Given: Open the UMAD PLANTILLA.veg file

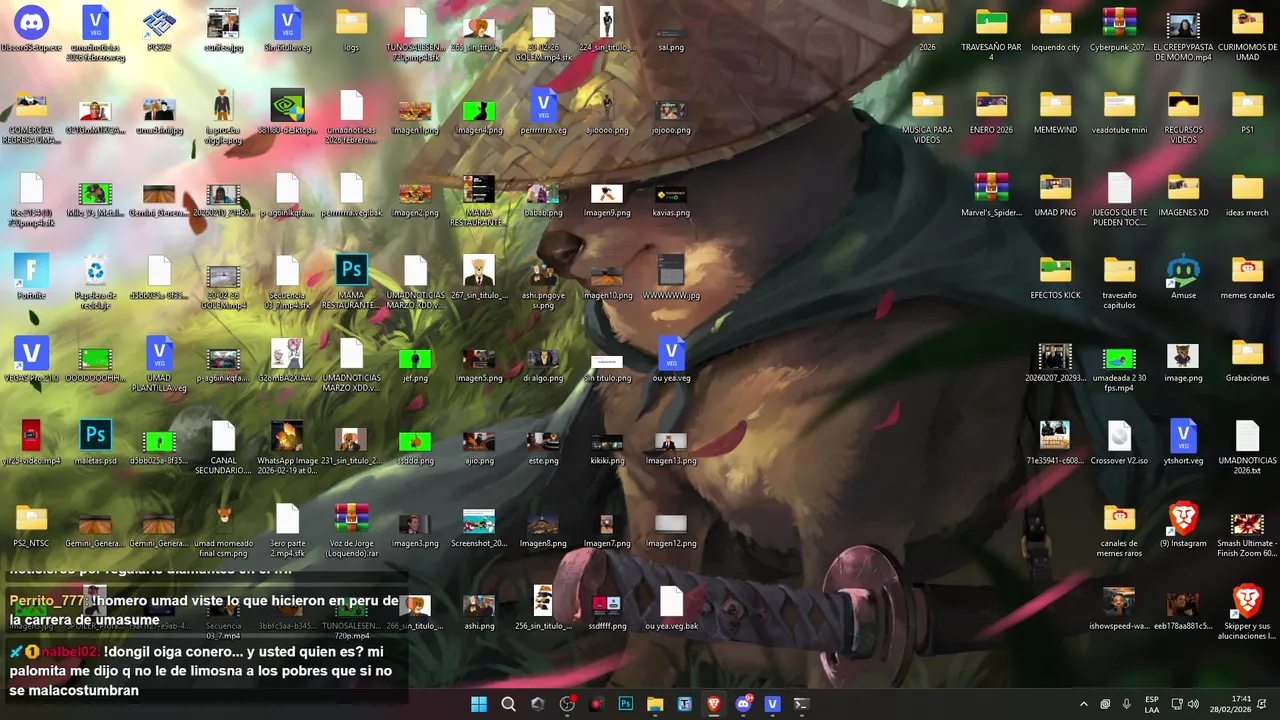Looking at the screenshot, I should [x=159, y=365].
